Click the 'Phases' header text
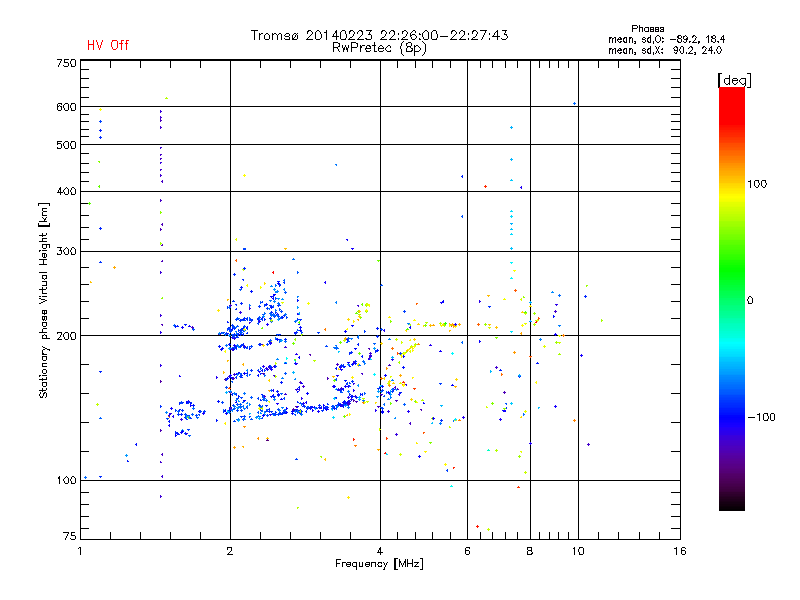The width and height of the screenshot is (800, 600). pos(647,29)
